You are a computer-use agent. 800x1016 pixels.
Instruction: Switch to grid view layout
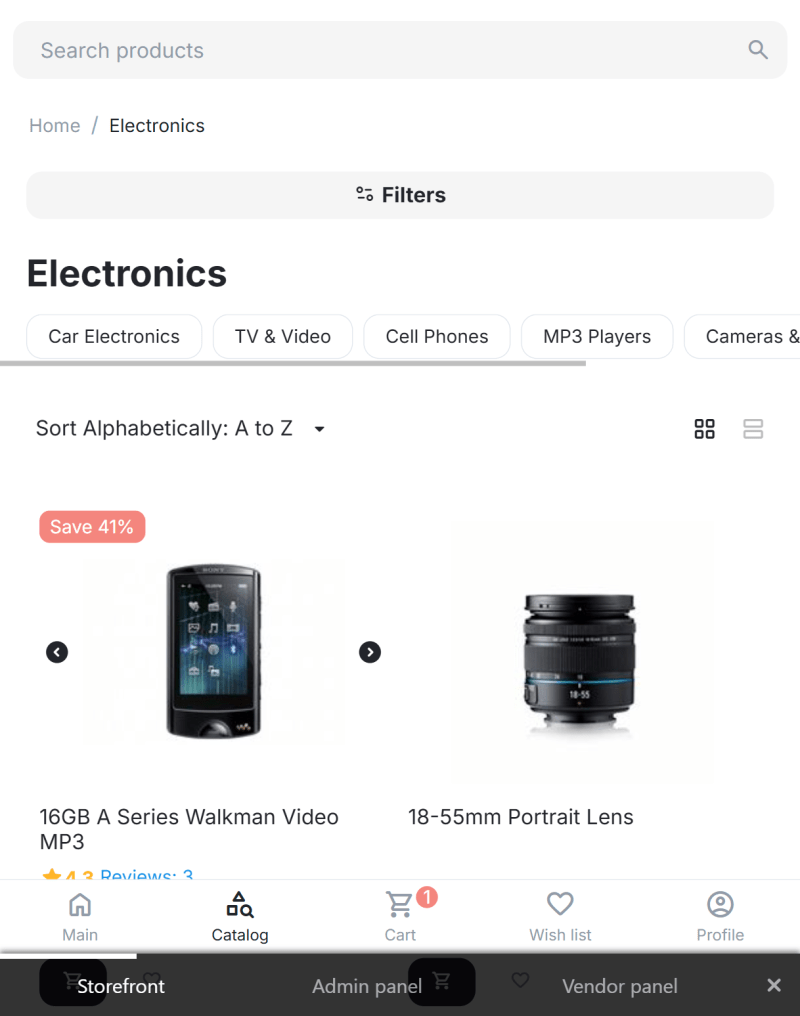pyautogui.click(x=705, y=429)
